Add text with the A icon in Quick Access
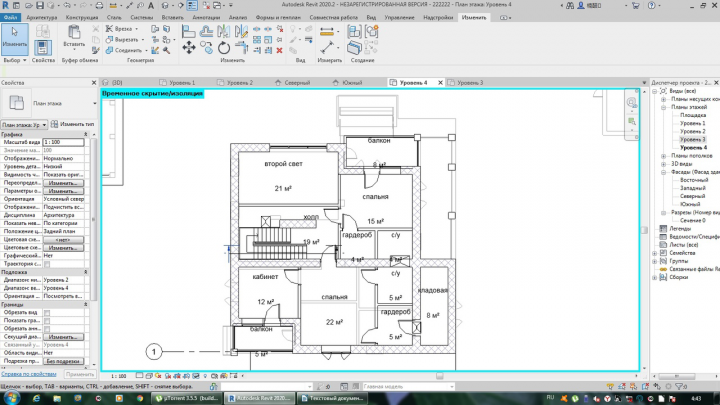This screenshot has height=405, width=720. point(151,6)
